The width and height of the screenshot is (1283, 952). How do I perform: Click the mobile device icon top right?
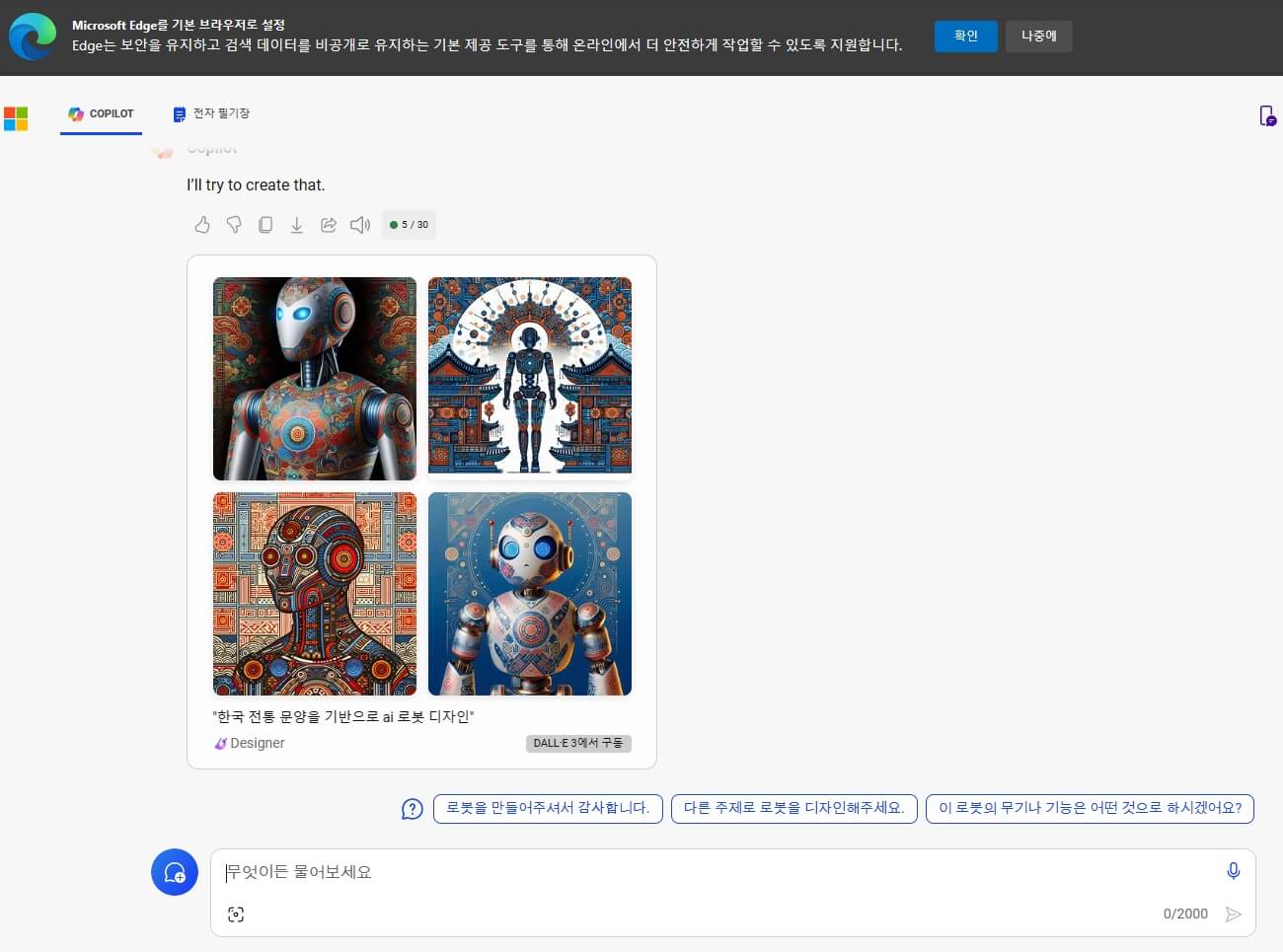1267,115
